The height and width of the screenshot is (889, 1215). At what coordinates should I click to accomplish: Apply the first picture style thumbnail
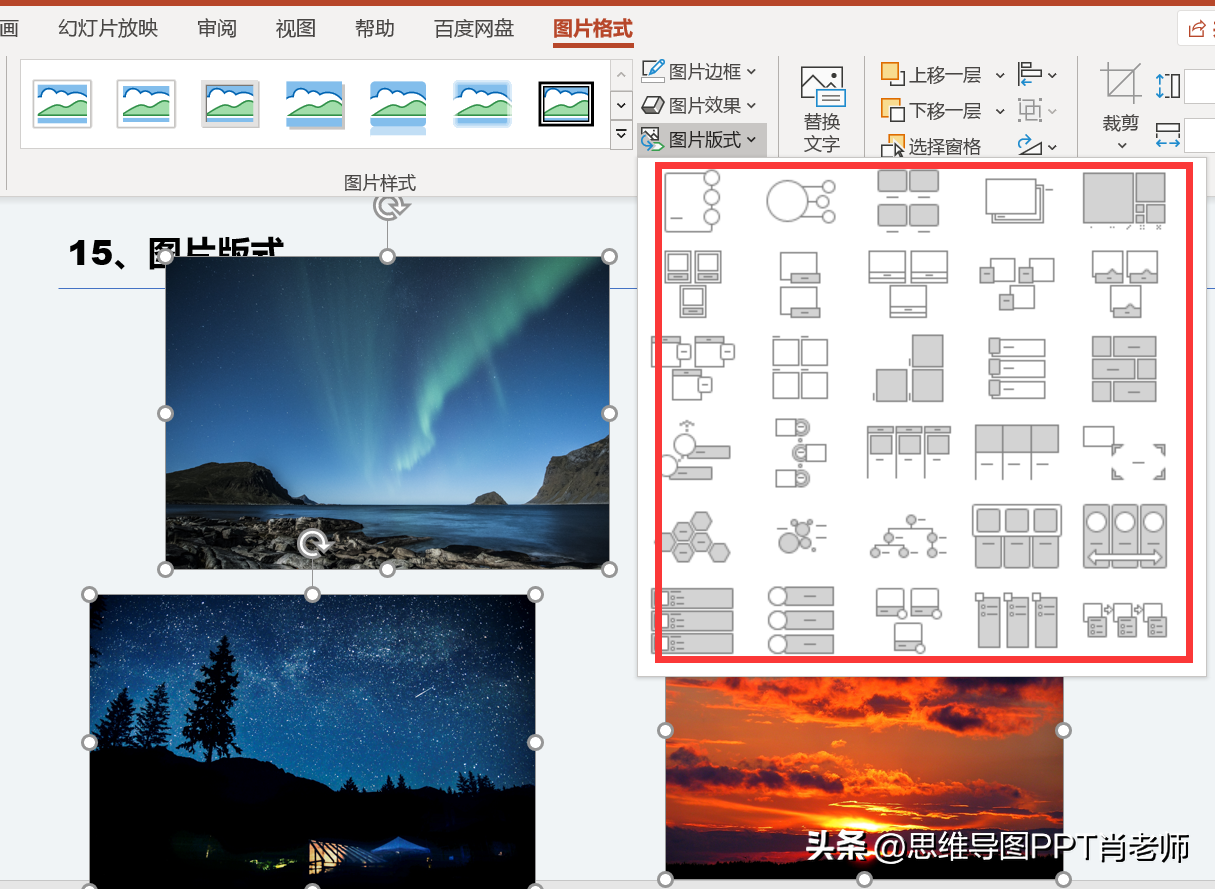coord(62,103)
